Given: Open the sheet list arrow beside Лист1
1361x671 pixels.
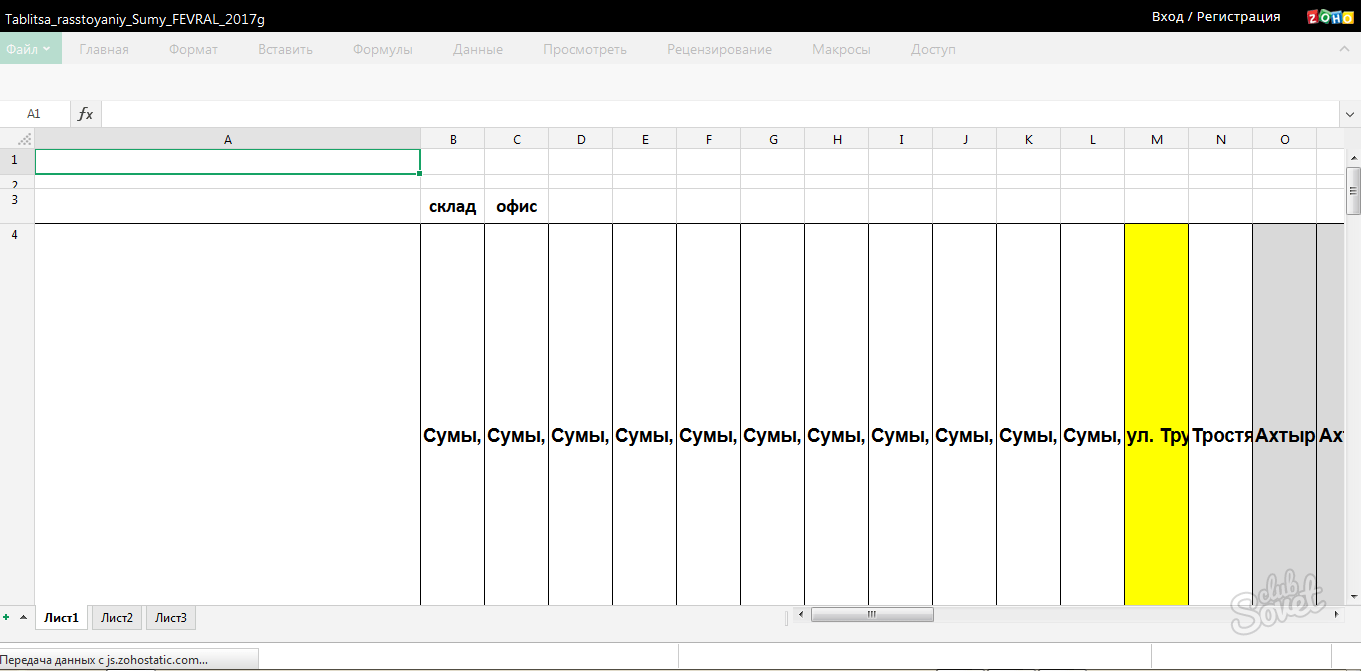Looking at the screenshot, I should click(23, 617).
